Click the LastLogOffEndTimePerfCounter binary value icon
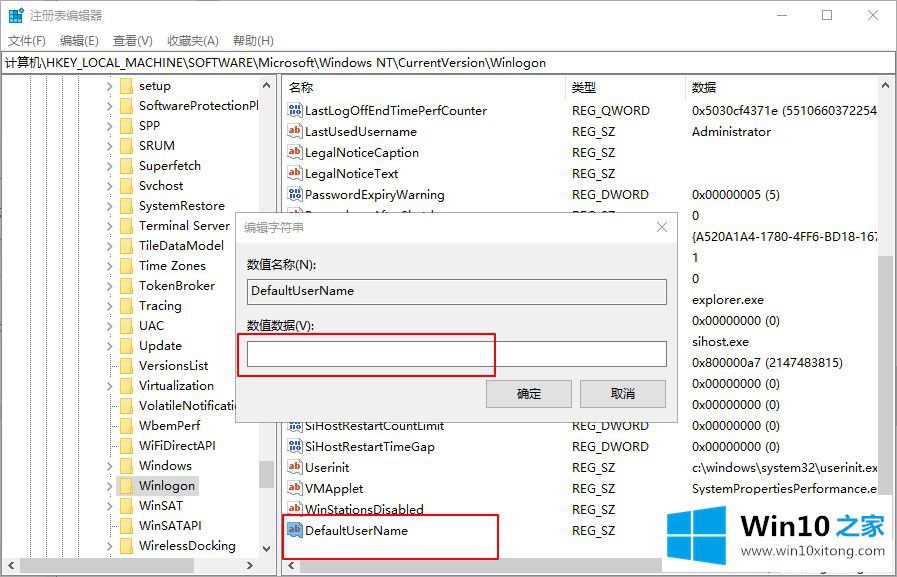 (x=295, y=110)
